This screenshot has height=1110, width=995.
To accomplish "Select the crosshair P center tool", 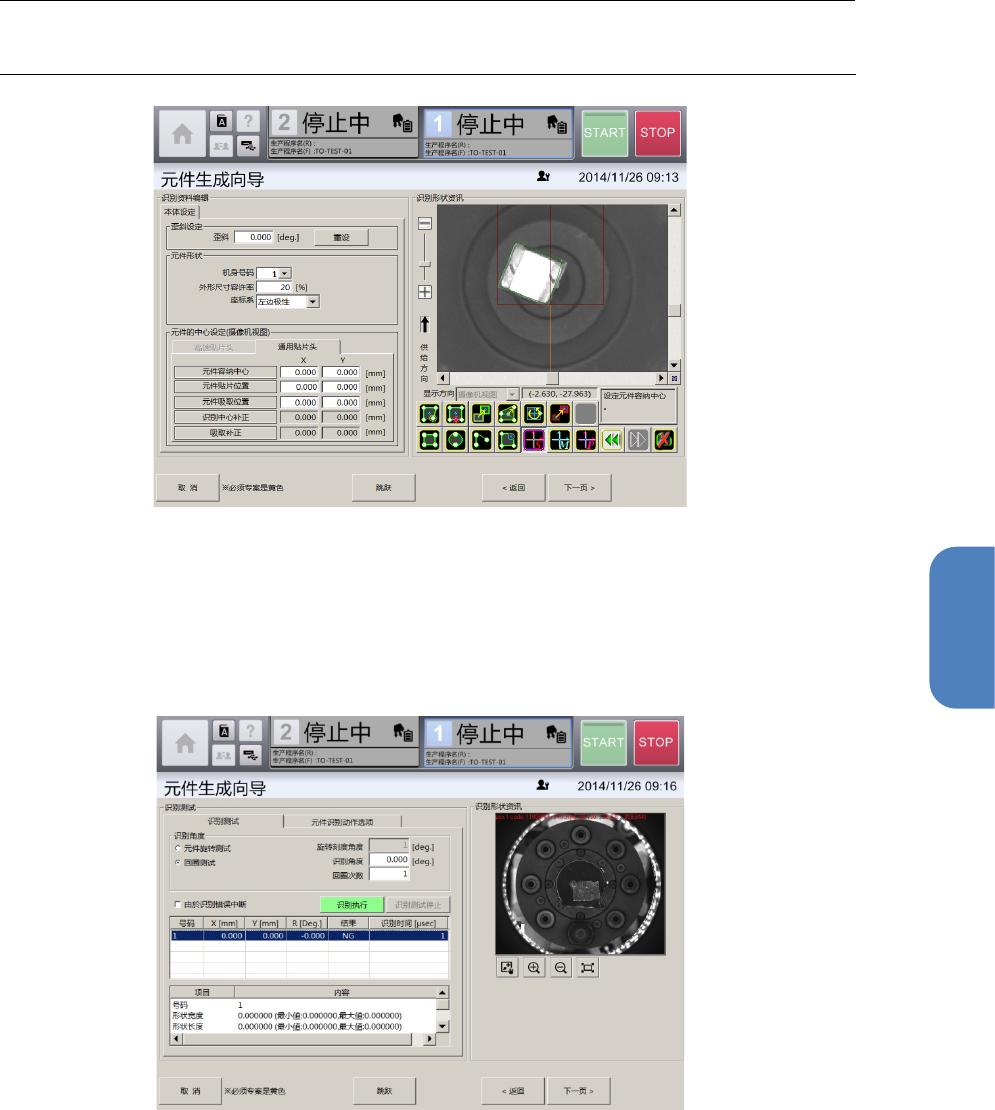I will (x=586, y=440).
